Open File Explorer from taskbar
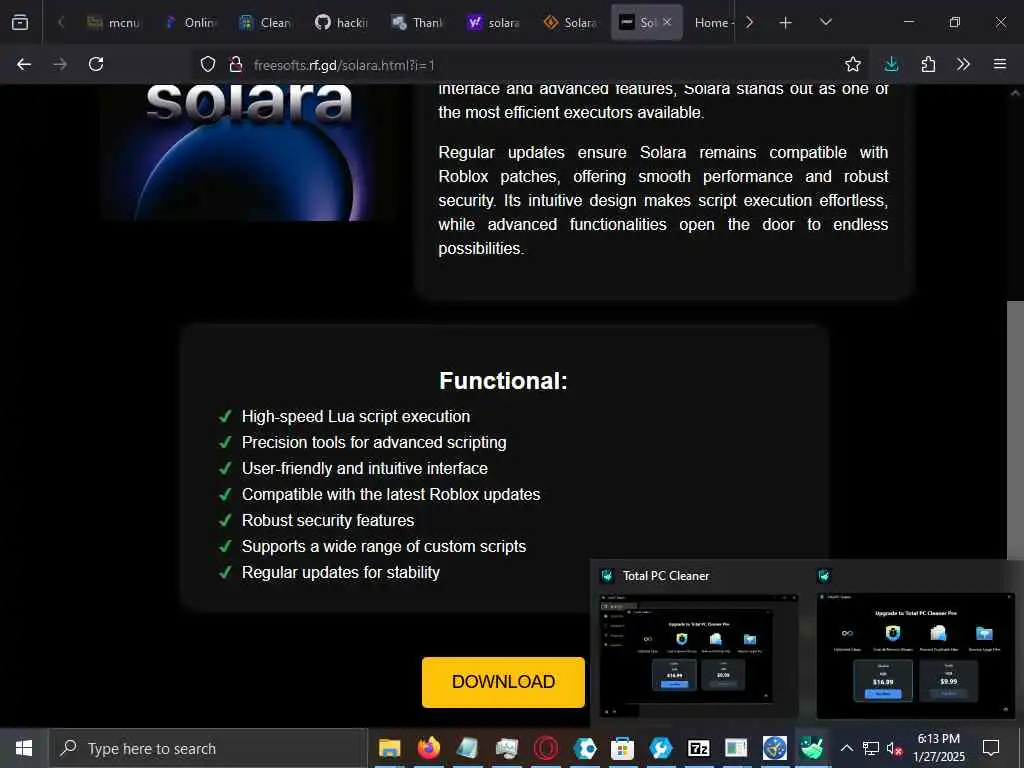The height and width of the screenshot is (768, 1024). [389, 748]
